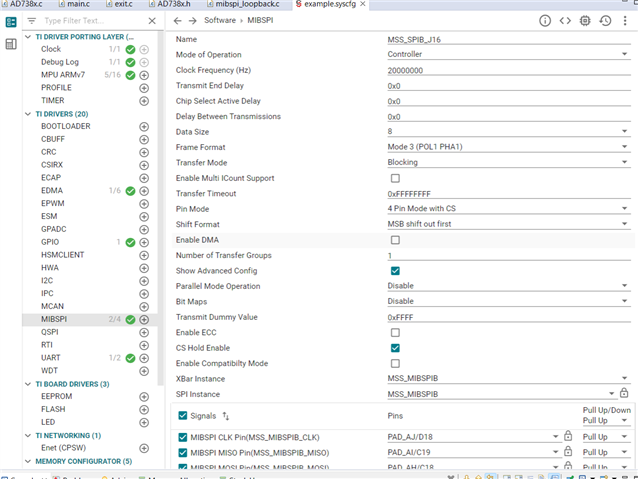Add a TIMER module instance

pyautogui.click(x=144, y=101)
